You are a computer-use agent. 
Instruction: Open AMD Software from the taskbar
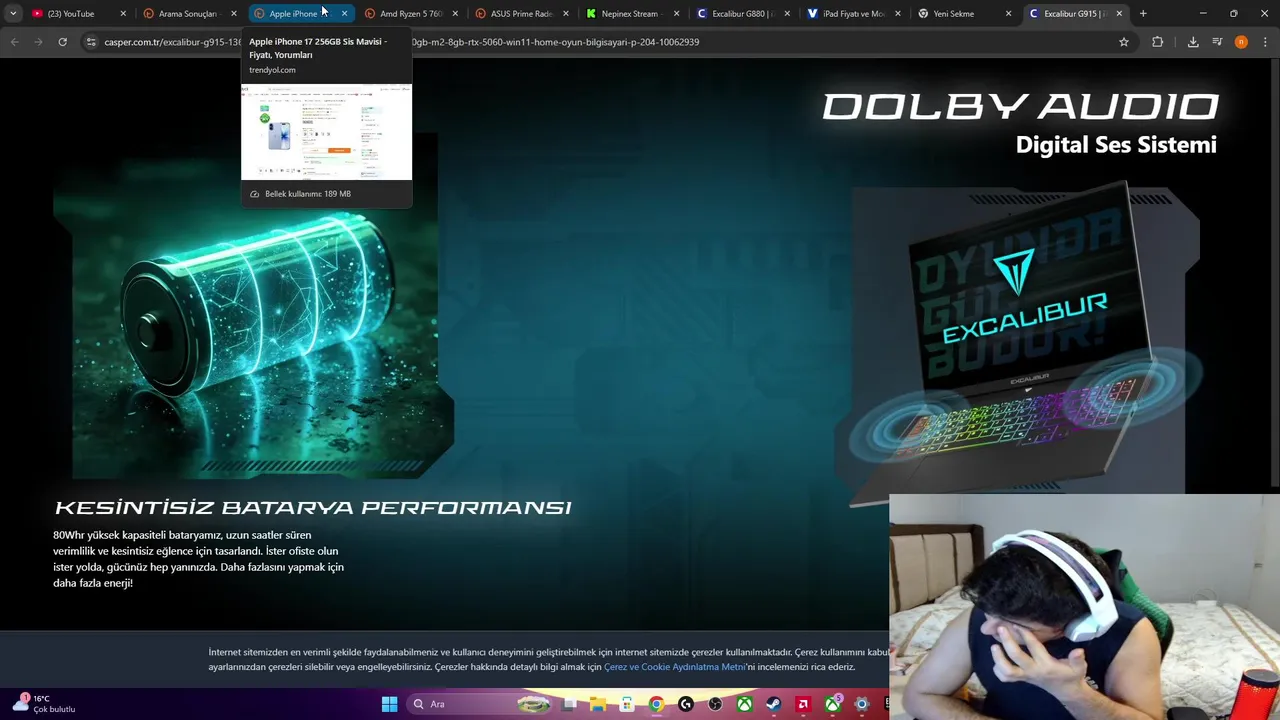[x=803, y=704]
